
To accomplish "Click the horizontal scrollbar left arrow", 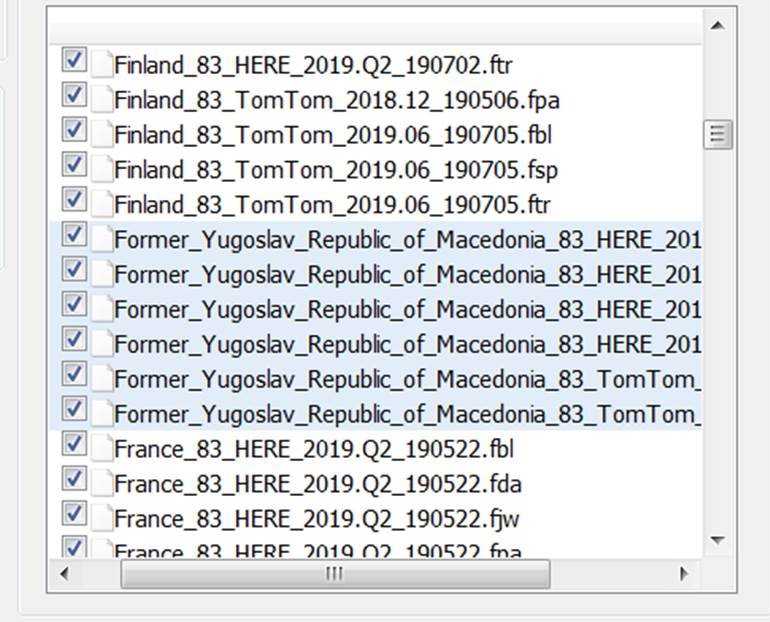I will (63, 574).
